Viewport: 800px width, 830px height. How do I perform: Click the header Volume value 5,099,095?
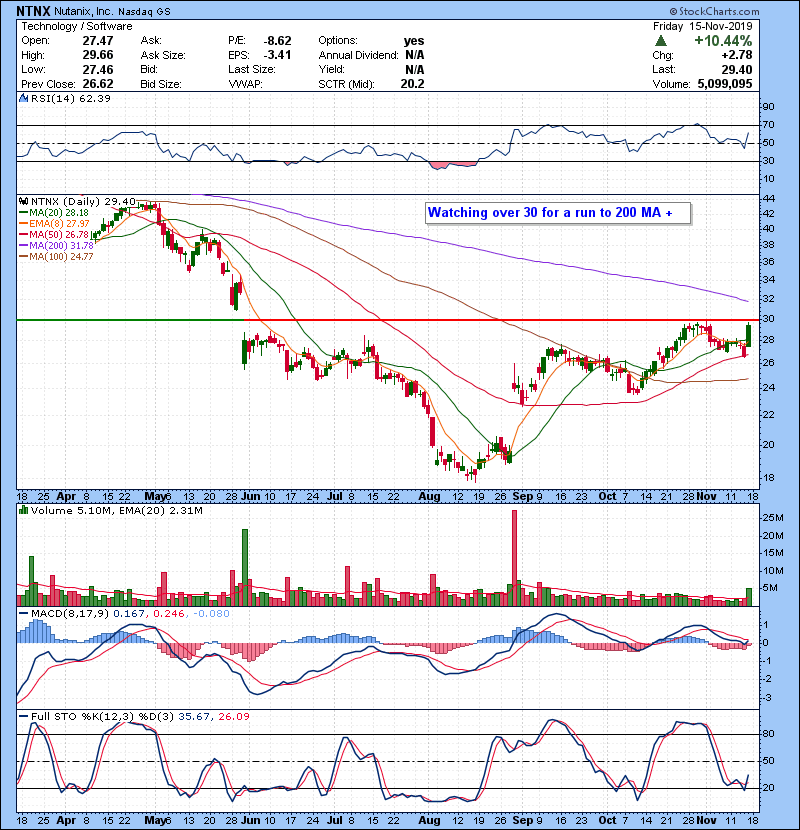[725, 84]
